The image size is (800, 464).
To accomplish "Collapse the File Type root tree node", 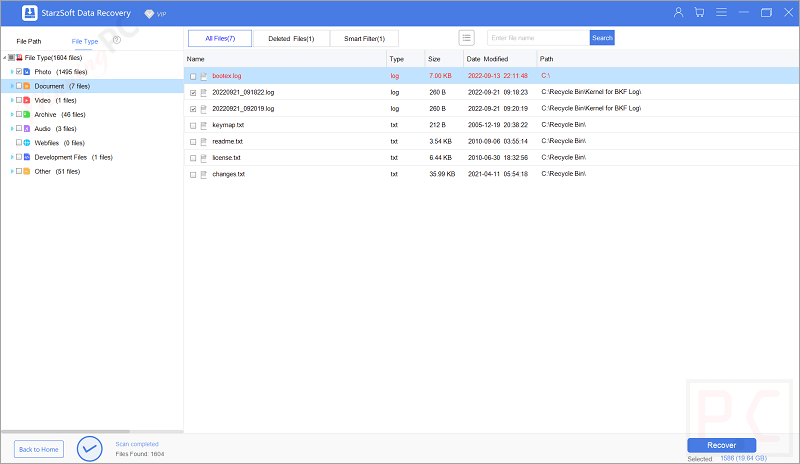I will pyautogui.click(x=5, y=58).
